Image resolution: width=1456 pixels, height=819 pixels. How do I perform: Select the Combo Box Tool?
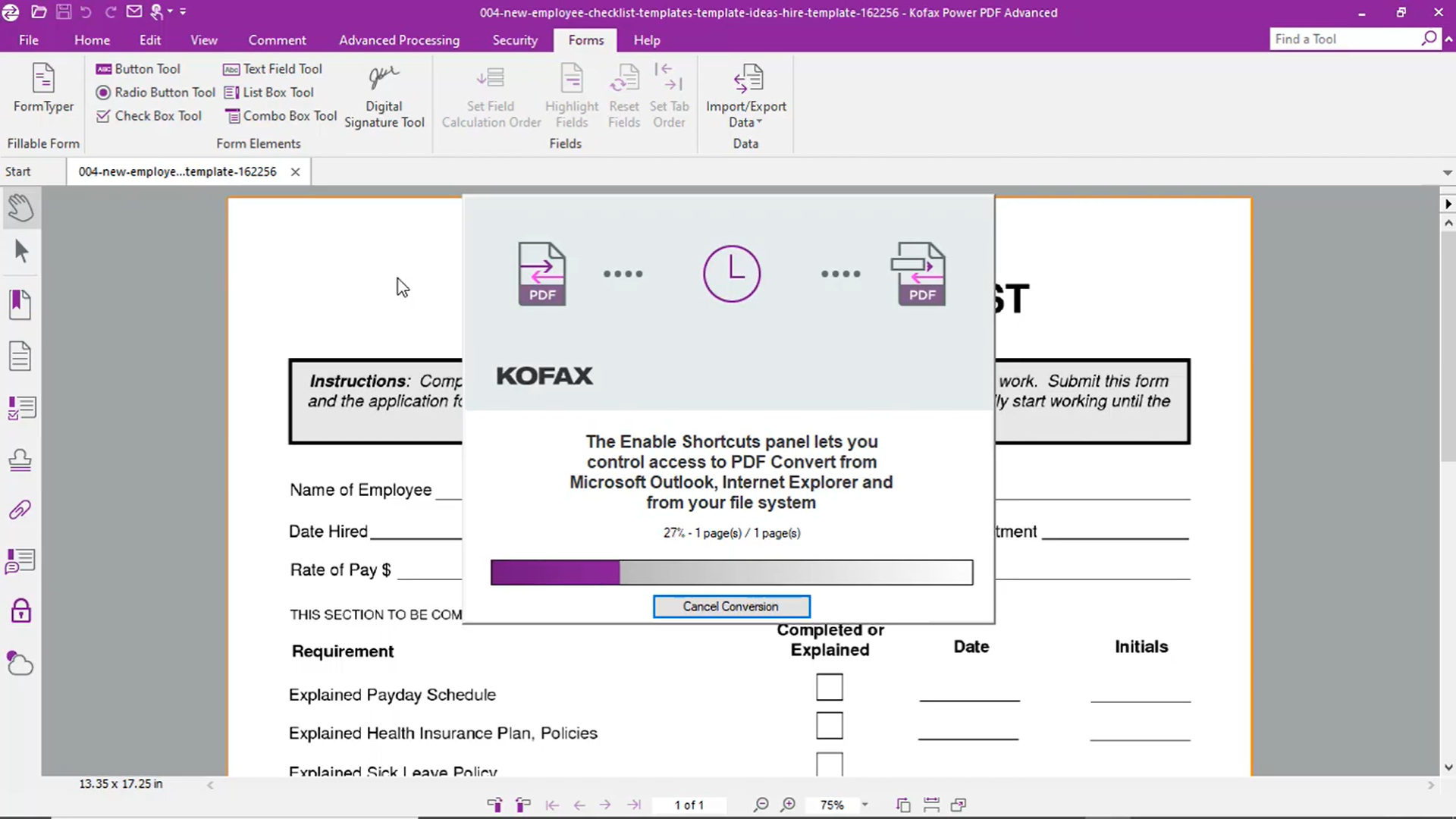click(281, 116)
